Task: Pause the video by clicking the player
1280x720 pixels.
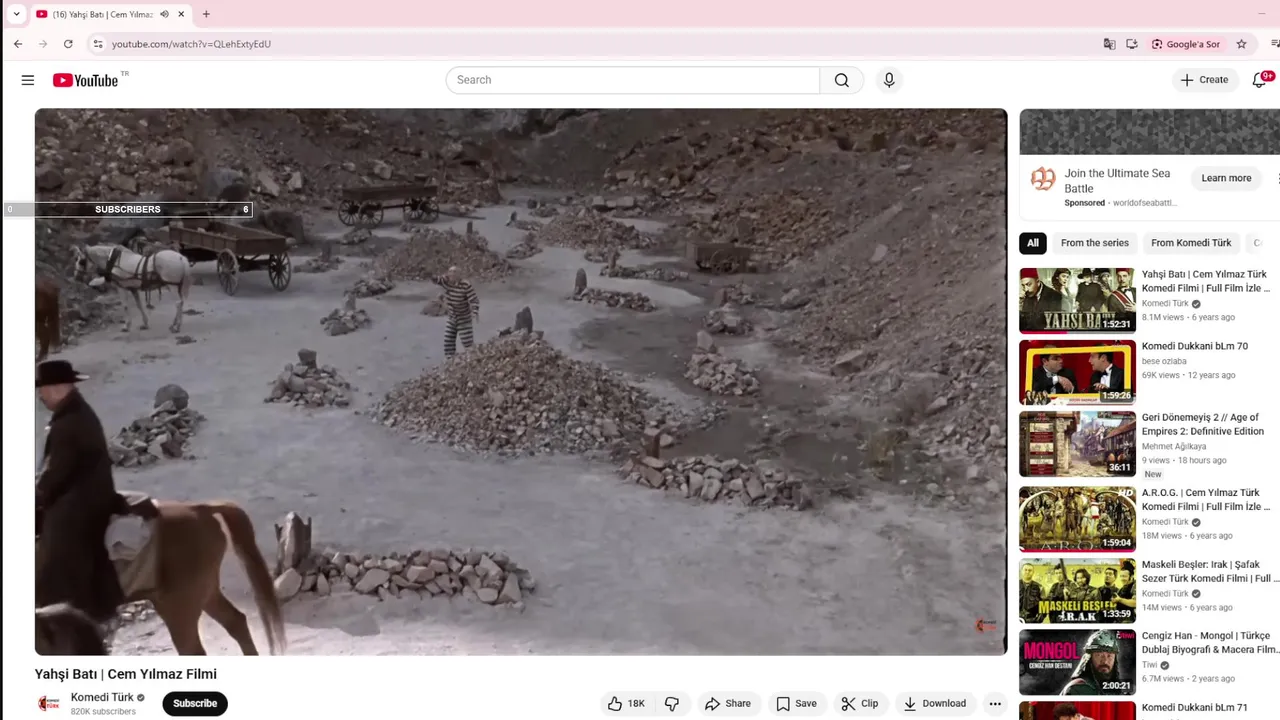Action: [521, 382]
